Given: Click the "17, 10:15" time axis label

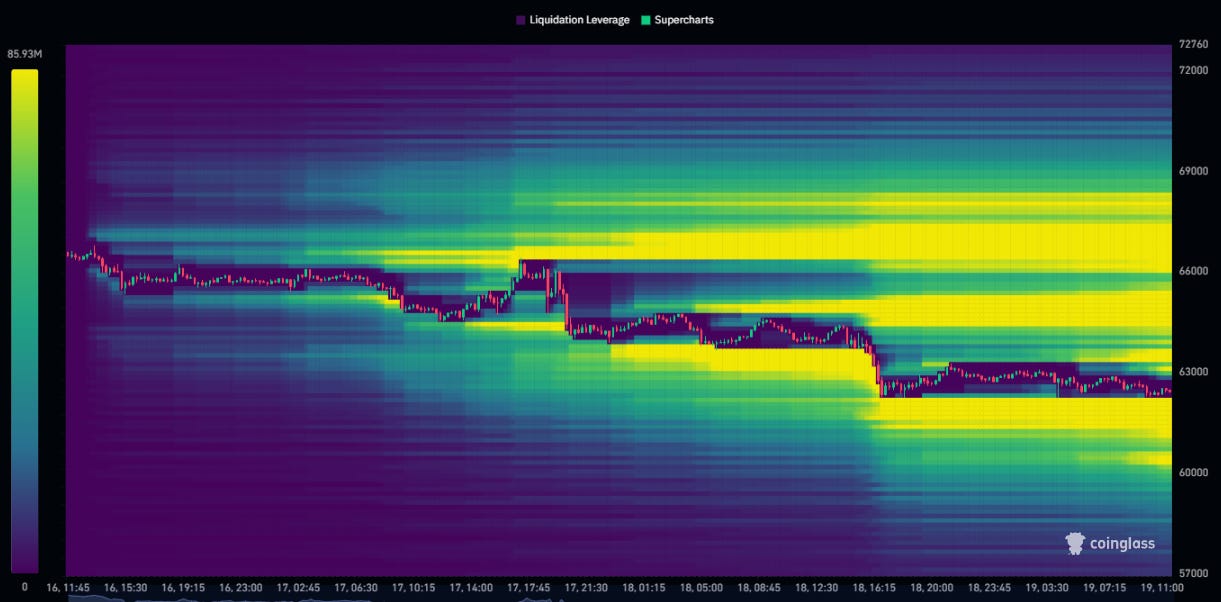Looking at the screenshot, I should click(413, 588).
